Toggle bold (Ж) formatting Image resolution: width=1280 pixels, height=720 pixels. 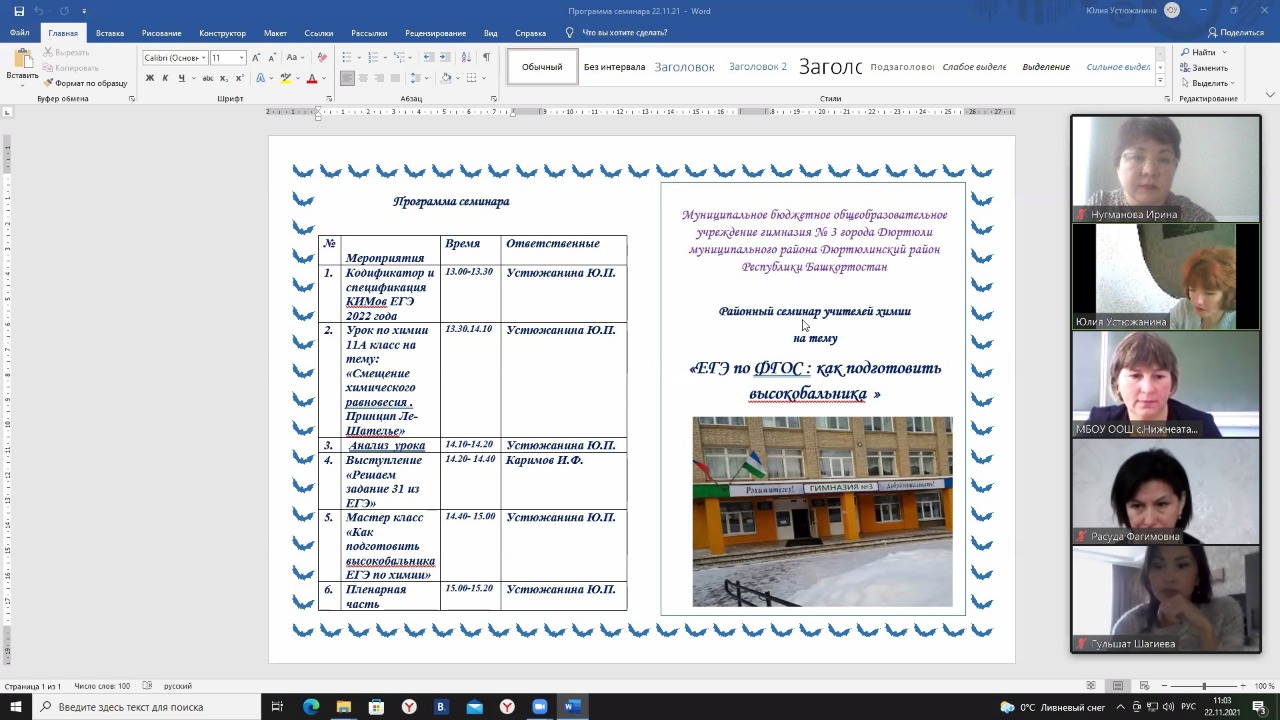[150, 78]
